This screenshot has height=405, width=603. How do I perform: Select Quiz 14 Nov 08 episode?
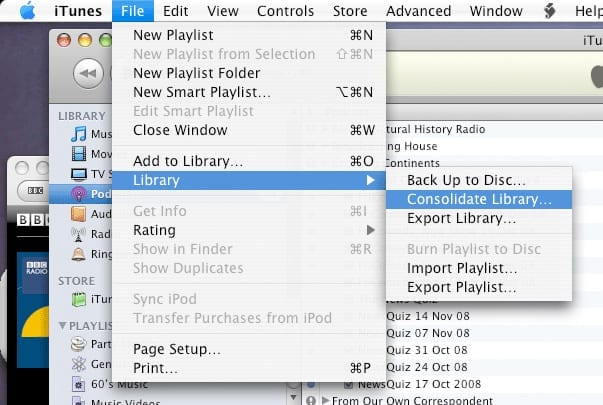tap(428, 316)
